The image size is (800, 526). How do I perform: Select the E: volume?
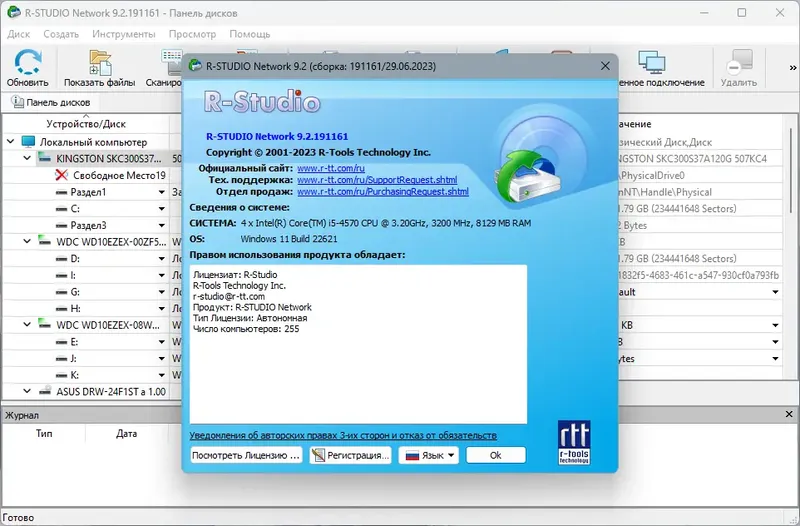pos(74,342)
